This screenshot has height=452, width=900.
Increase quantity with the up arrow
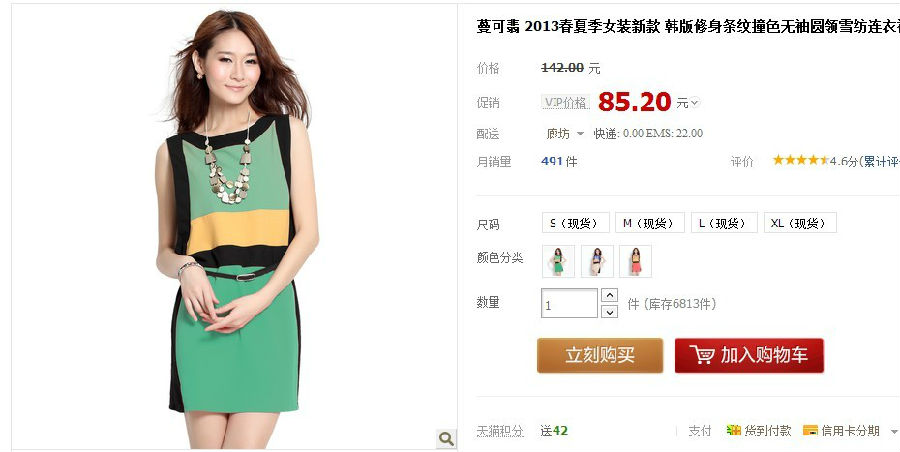click(x=609, y=295)
